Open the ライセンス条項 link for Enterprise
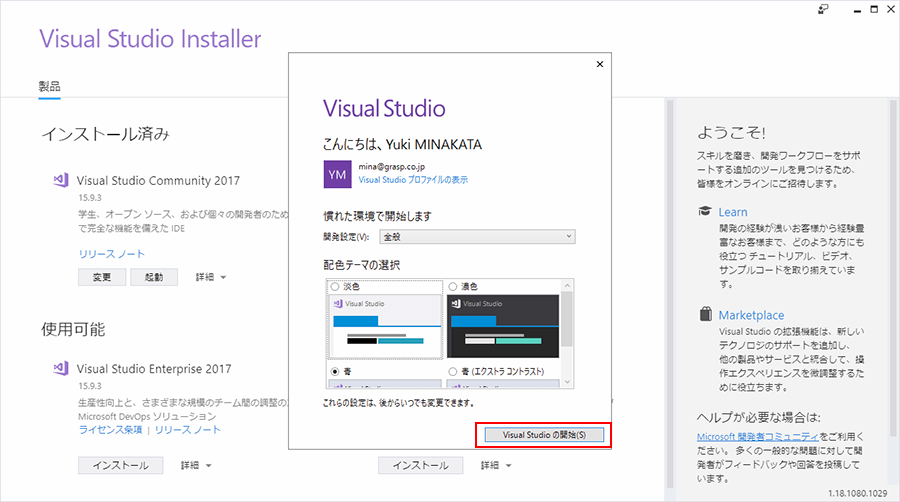Screen dimensions: 900x502 coord(110,430)
